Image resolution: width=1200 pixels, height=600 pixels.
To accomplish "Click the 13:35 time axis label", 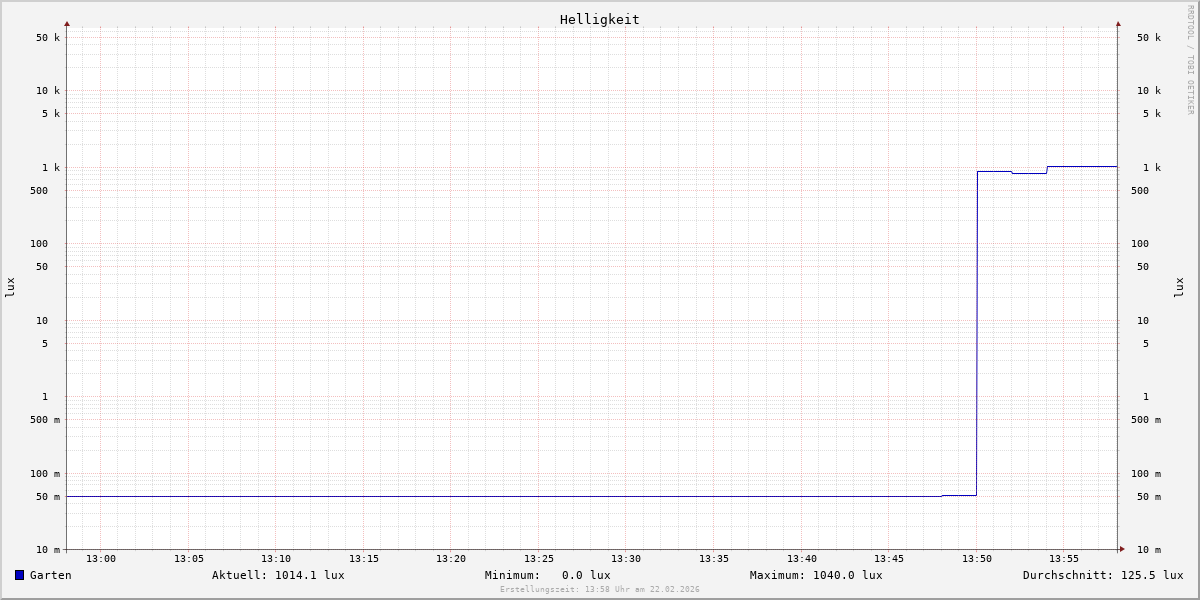I will coord(714,559).
